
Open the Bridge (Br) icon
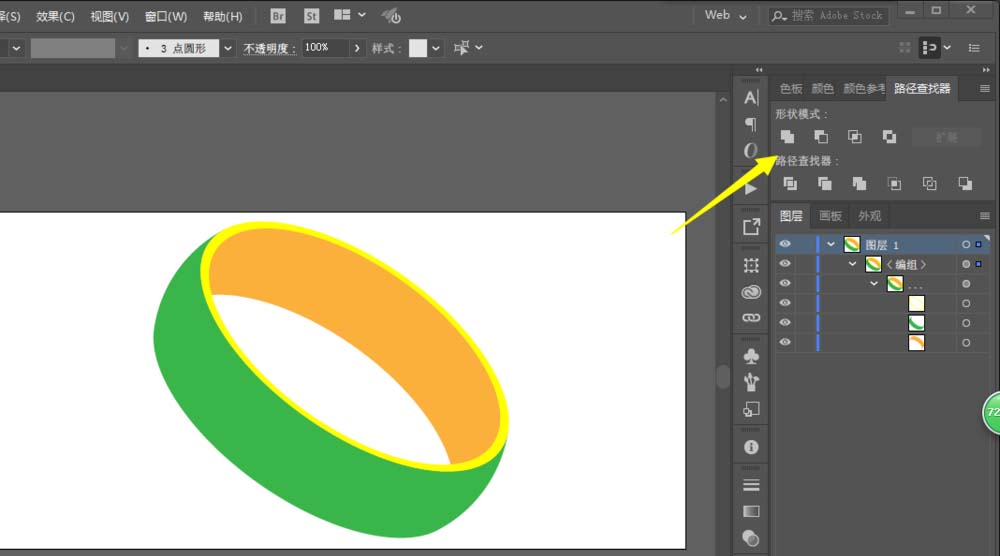(278, 16)
